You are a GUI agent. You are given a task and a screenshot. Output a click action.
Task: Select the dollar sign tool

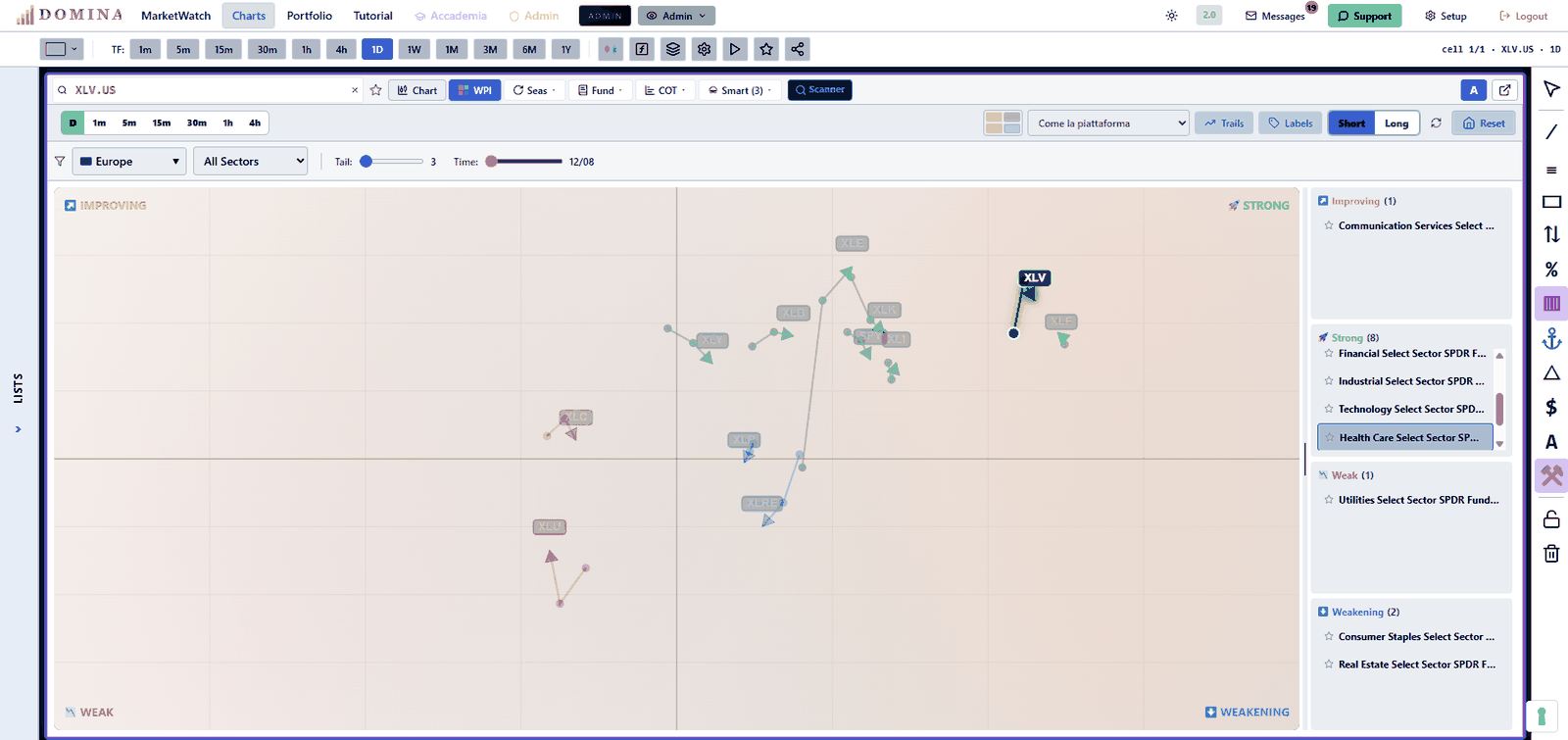tap(1551, 407)
